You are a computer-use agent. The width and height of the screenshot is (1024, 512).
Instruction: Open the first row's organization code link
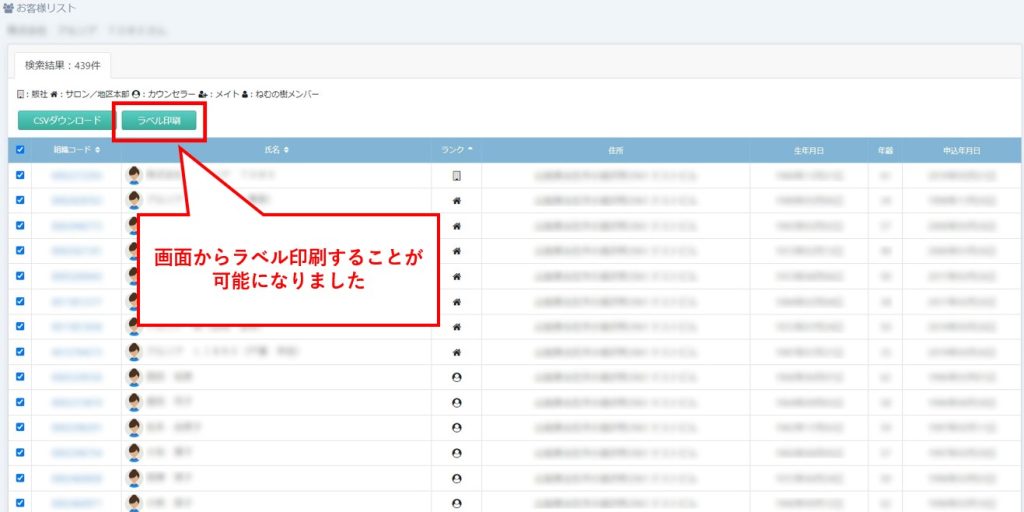(x=76, y=176)
